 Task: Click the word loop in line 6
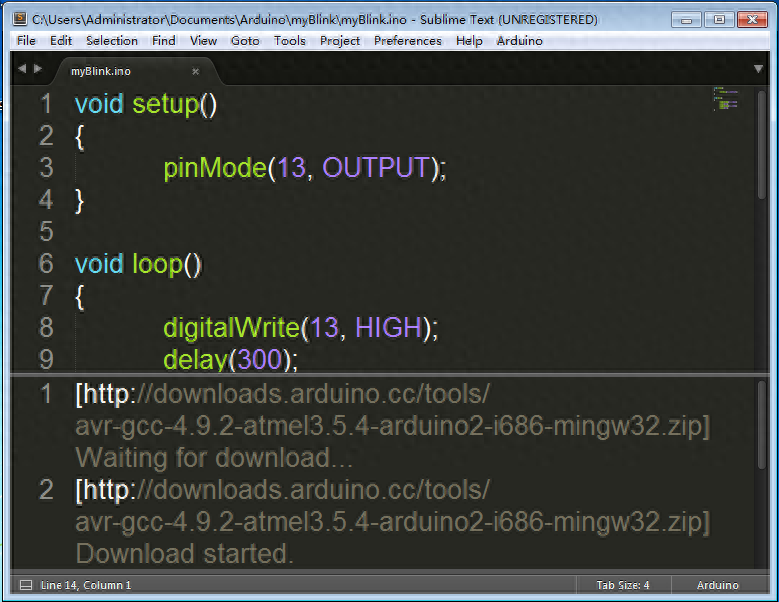[x=157, y=264]
